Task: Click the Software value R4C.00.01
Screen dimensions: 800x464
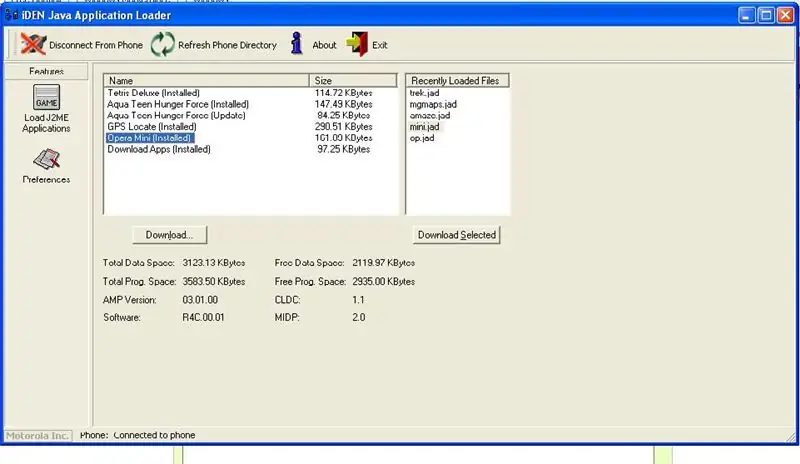Action: pos(203,317)
